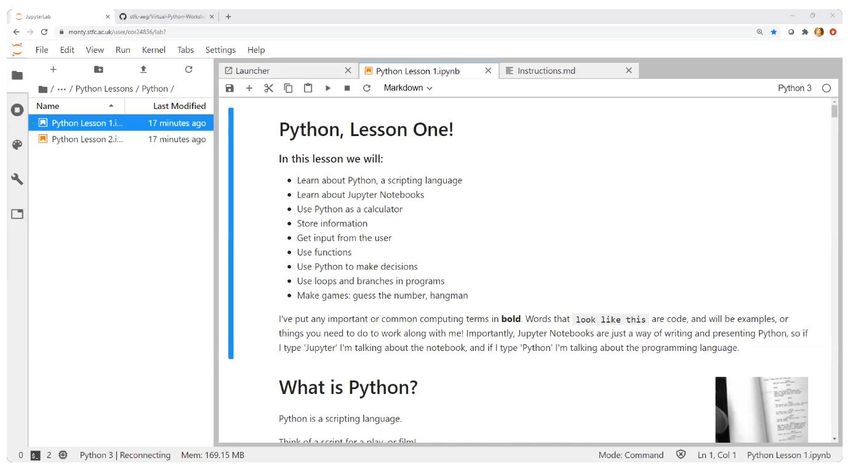Screen dimensions: 850x471
Task: Go to Python breadcrumb folder
Action: pos(155,89)
